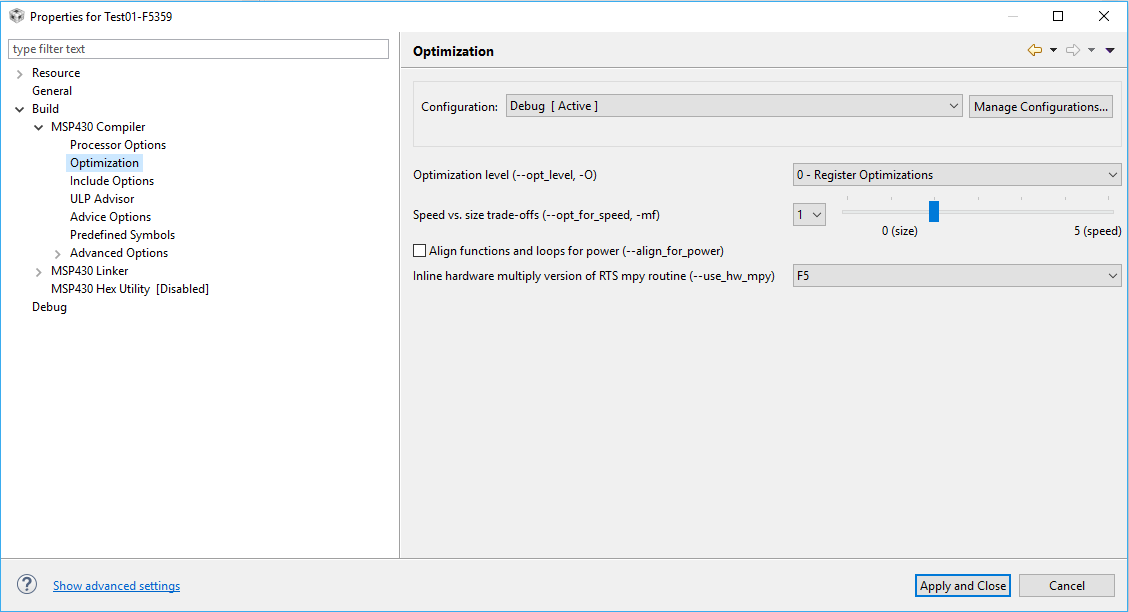Select Resource tree label
The height and width of the screenshot is (612, 1129).
pyautogui.click(x=55, y=73)
